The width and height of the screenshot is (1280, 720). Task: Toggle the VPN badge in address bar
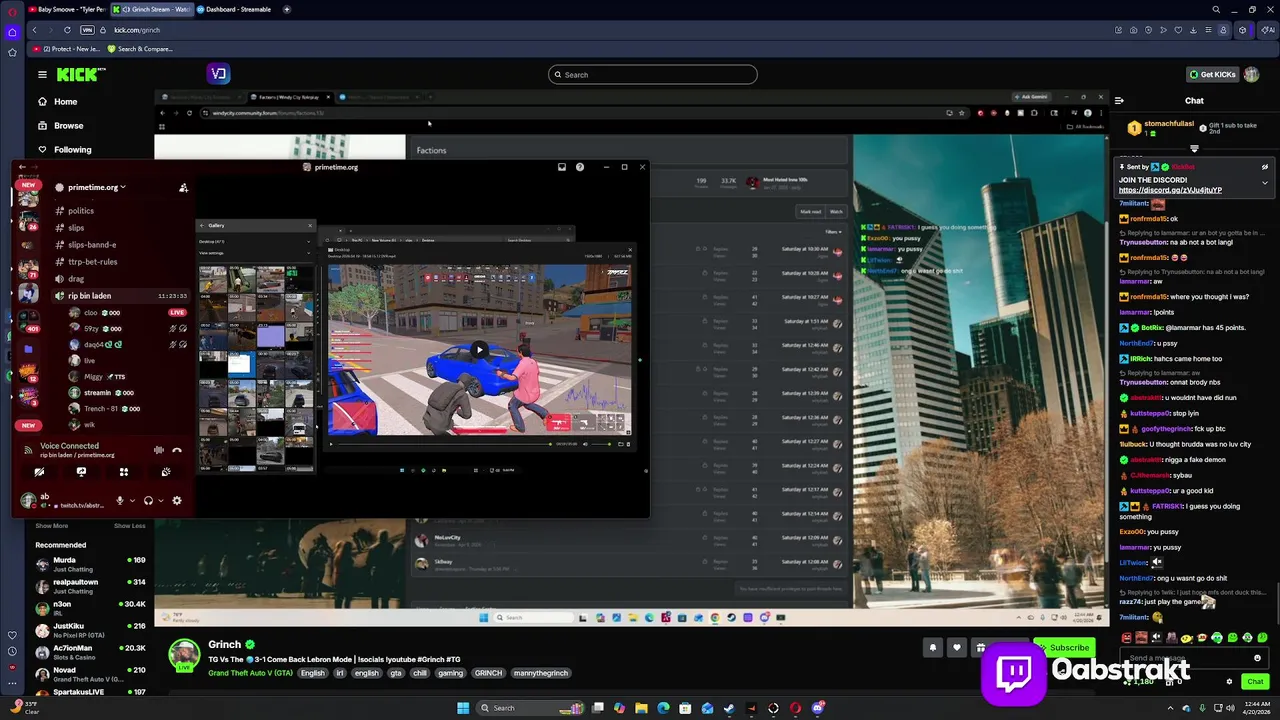pyautogui.click(x=88, y=30)
